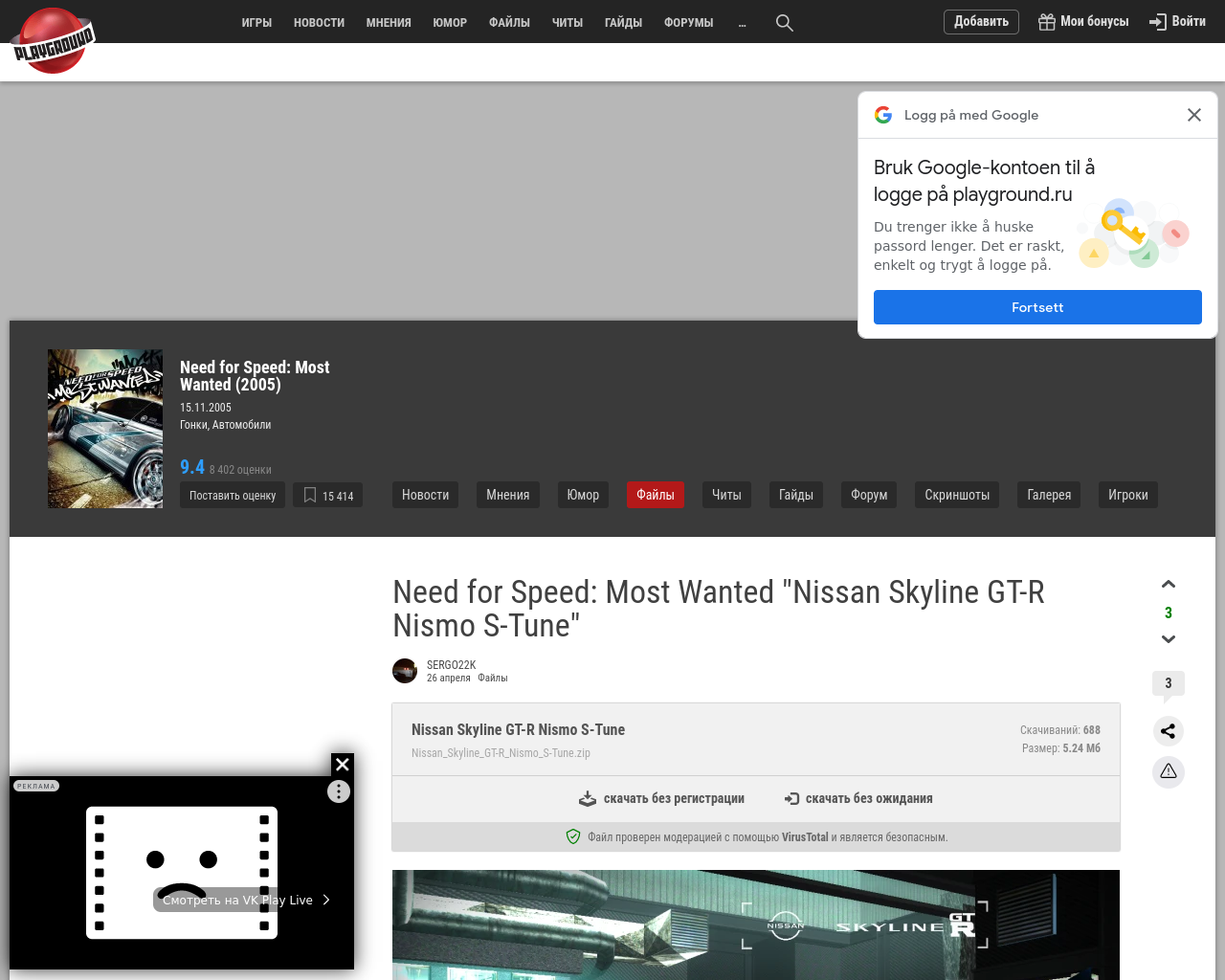Click Поставить оценку button
Viewport: 1225px width, 980px height.
point(233,495)
